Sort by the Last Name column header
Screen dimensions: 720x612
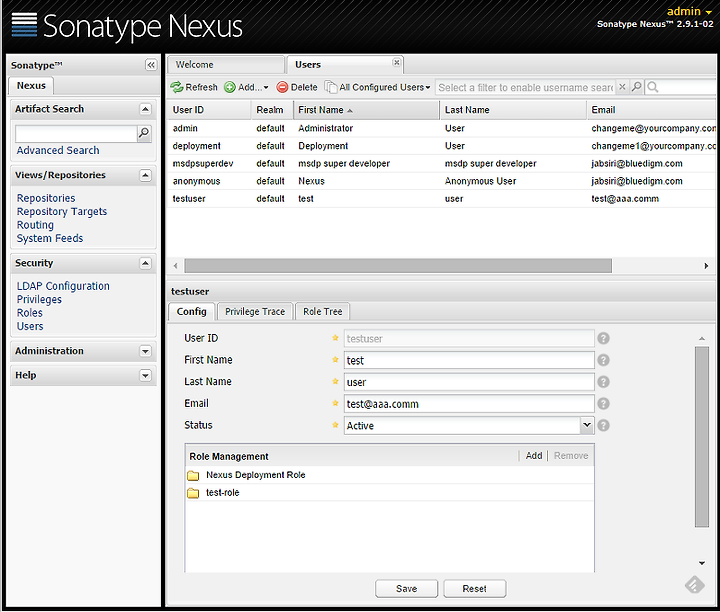[x=513, y=110]
